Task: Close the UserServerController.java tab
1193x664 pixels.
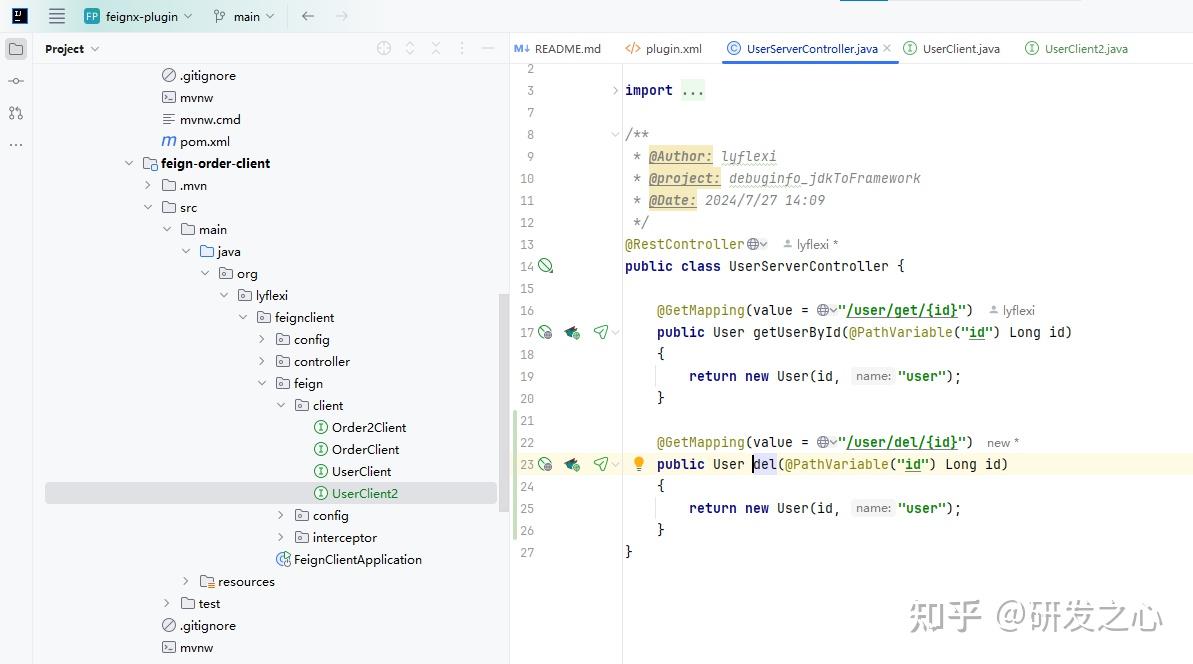Action: tap(886, 47)
